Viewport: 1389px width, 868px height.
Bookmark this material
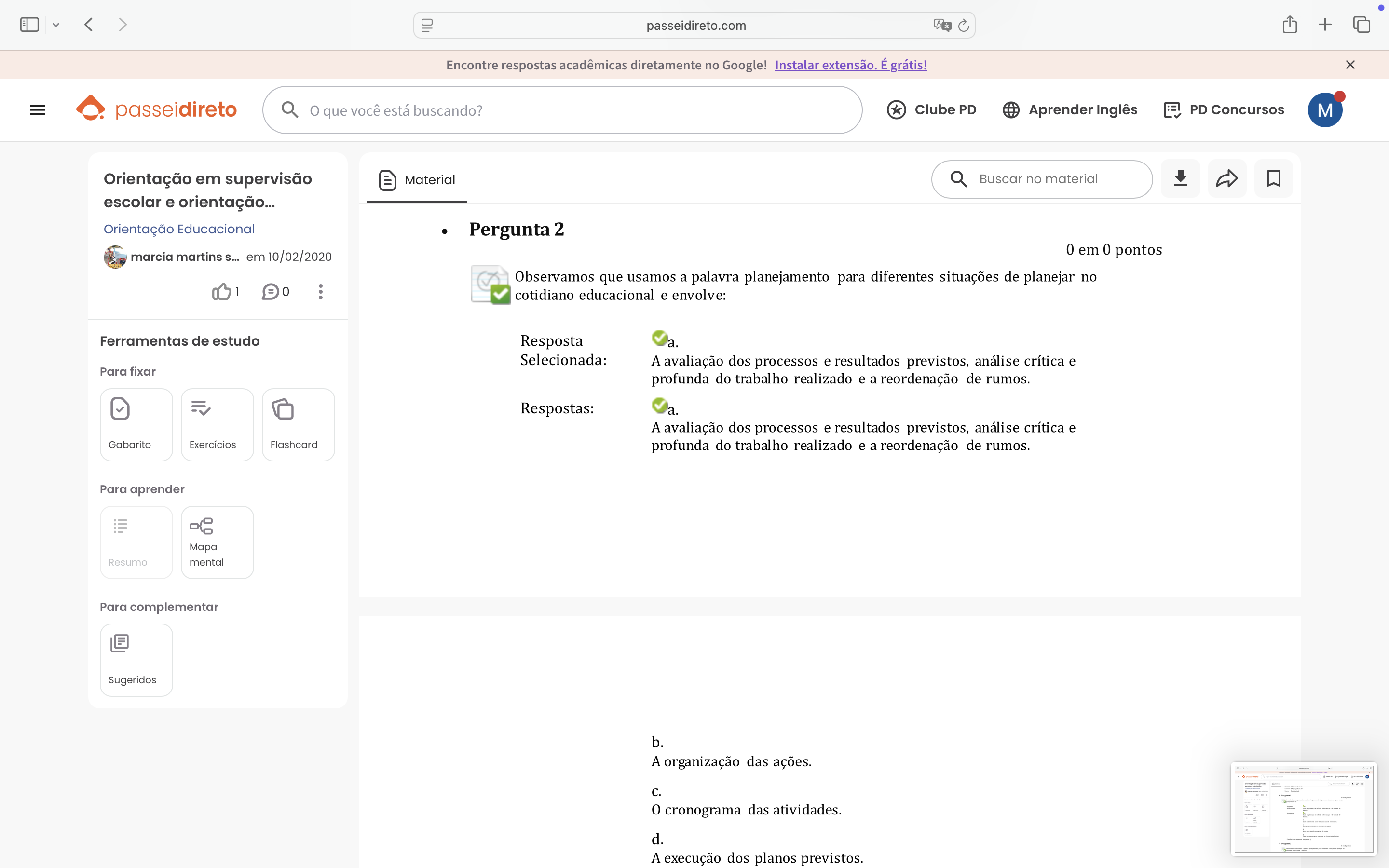tap(1273, 178)
